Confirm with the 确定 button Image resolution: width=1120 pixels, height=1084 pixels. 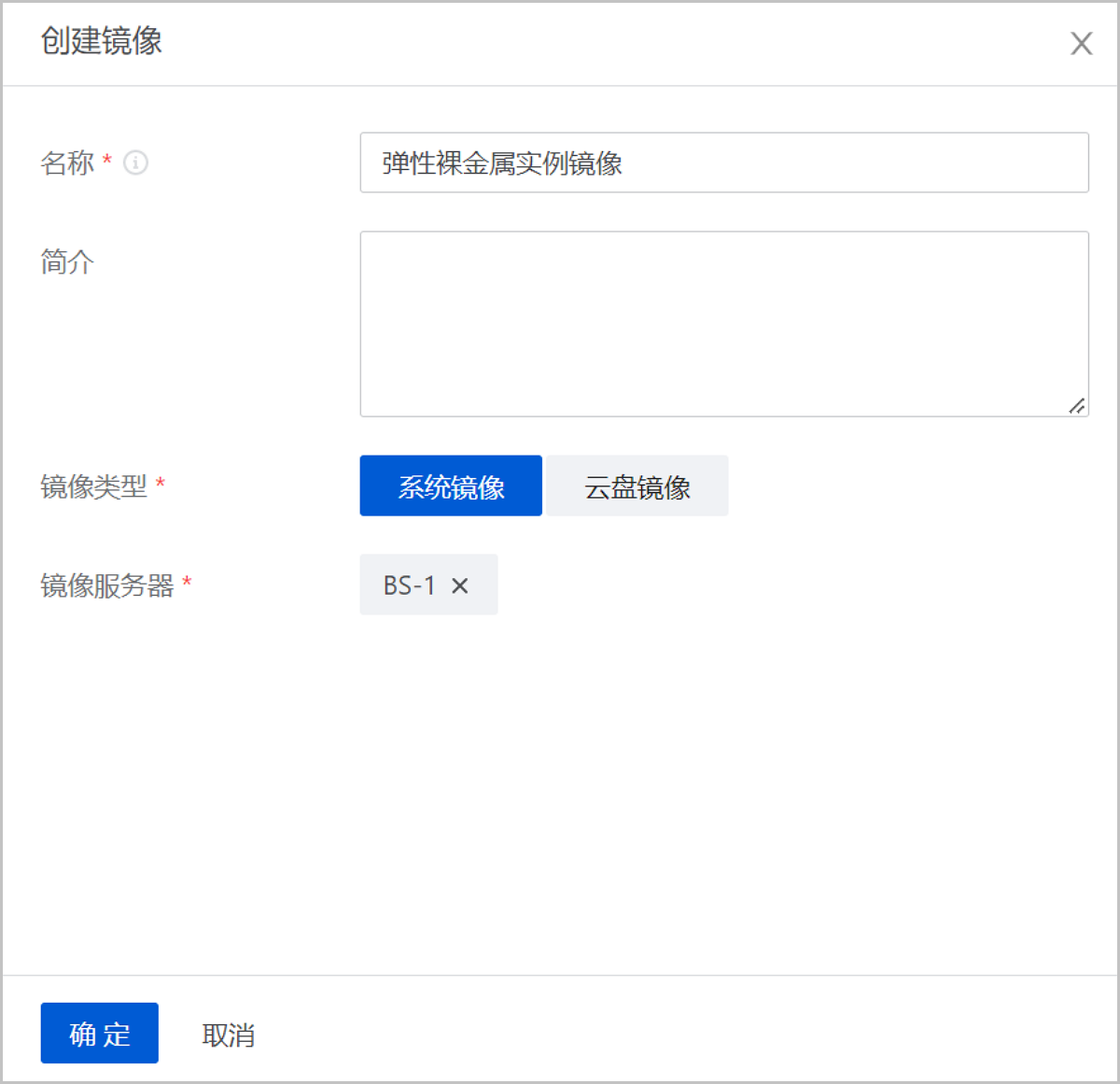pos(100,1034)
